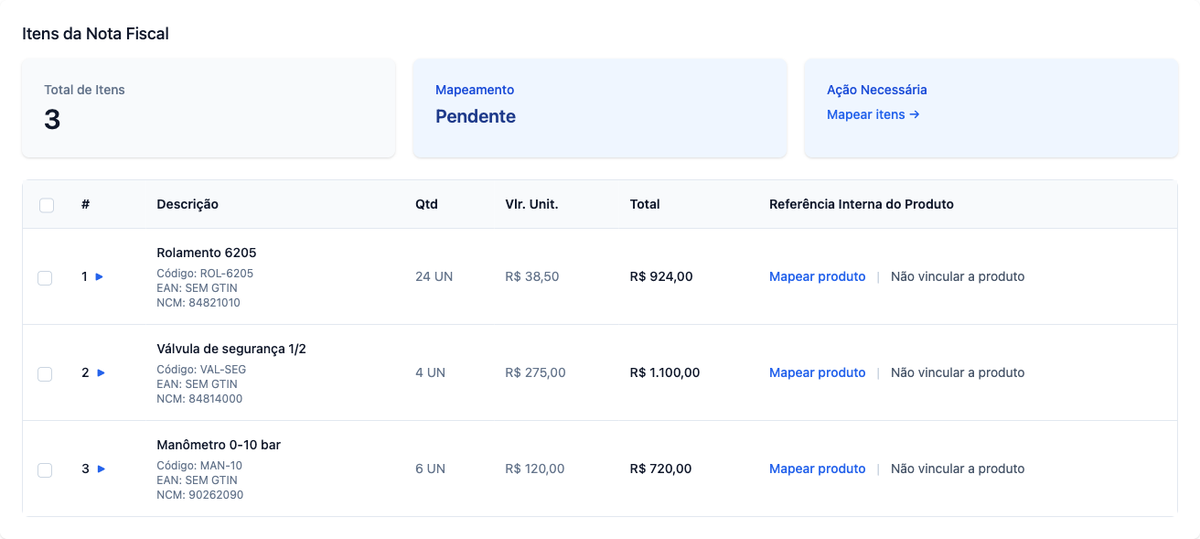Click Referência Interna do Produto column header

tap(861, 204)
